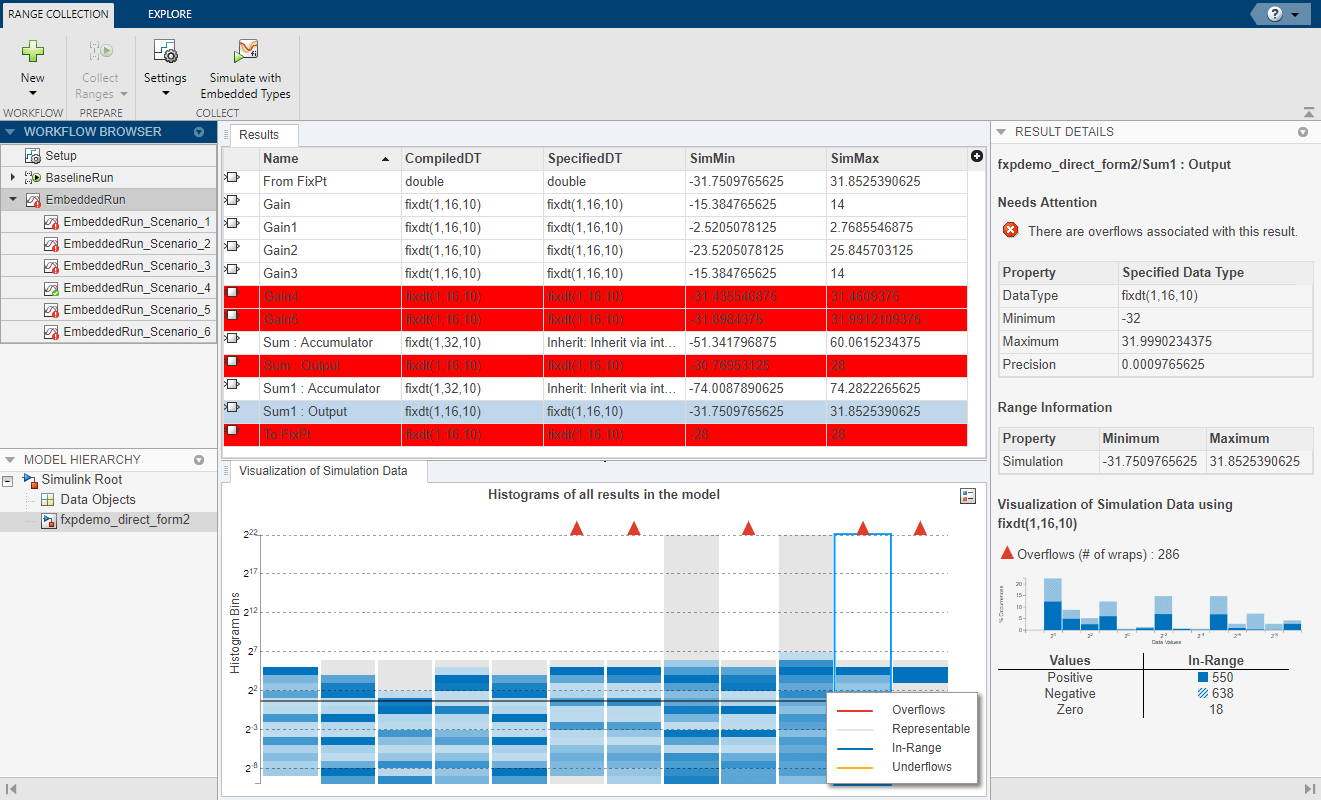Click the Data Objects tree item

click(97, 500)
